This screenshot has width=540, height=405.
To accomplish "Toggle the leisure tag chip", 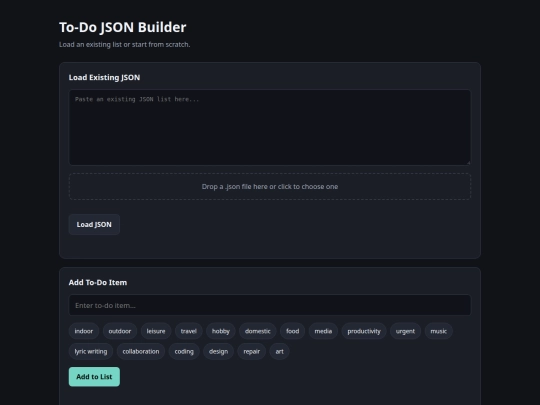I will 156,331.
